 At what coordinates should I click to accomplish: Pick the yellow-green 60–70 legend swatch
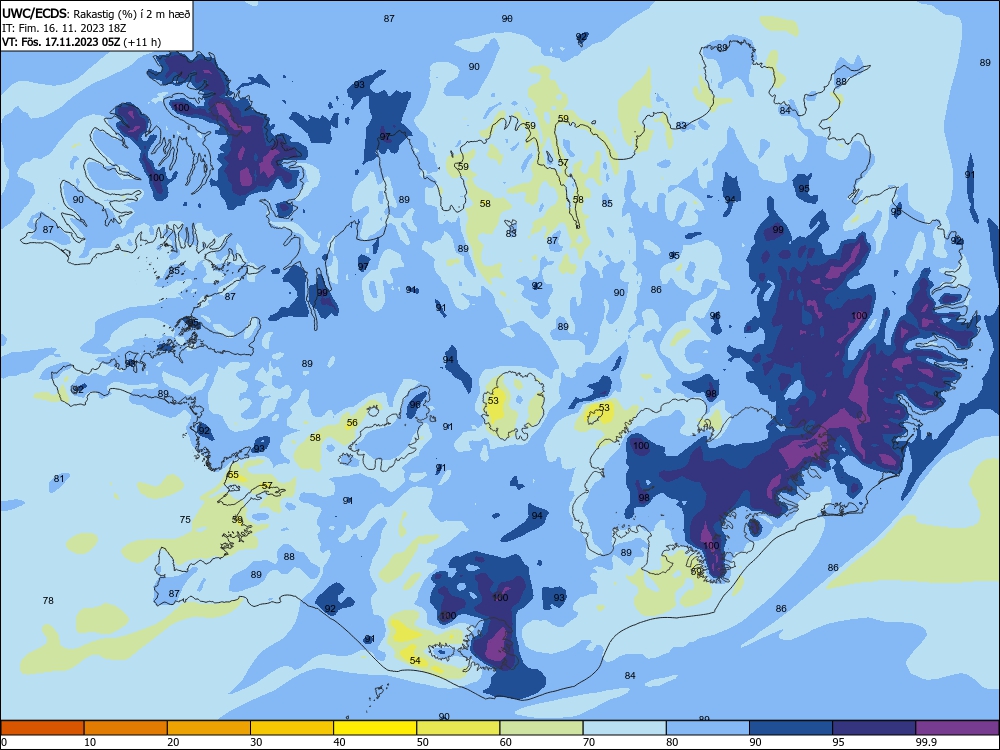(541, 728)
